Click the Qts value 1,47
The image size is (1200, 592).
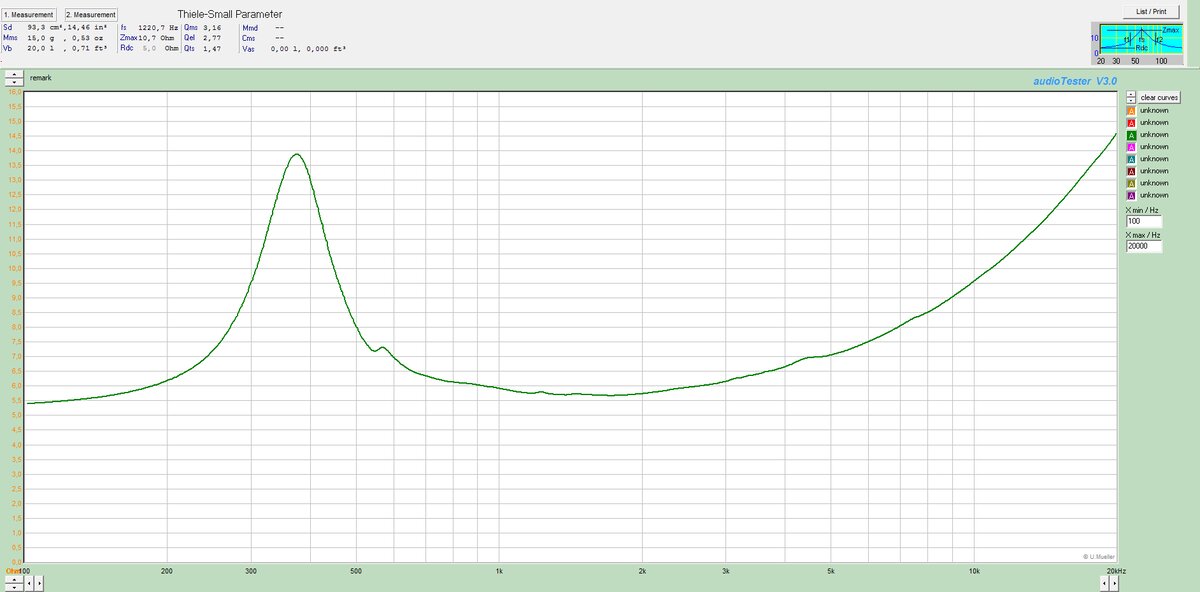click(x=212, y=48)
